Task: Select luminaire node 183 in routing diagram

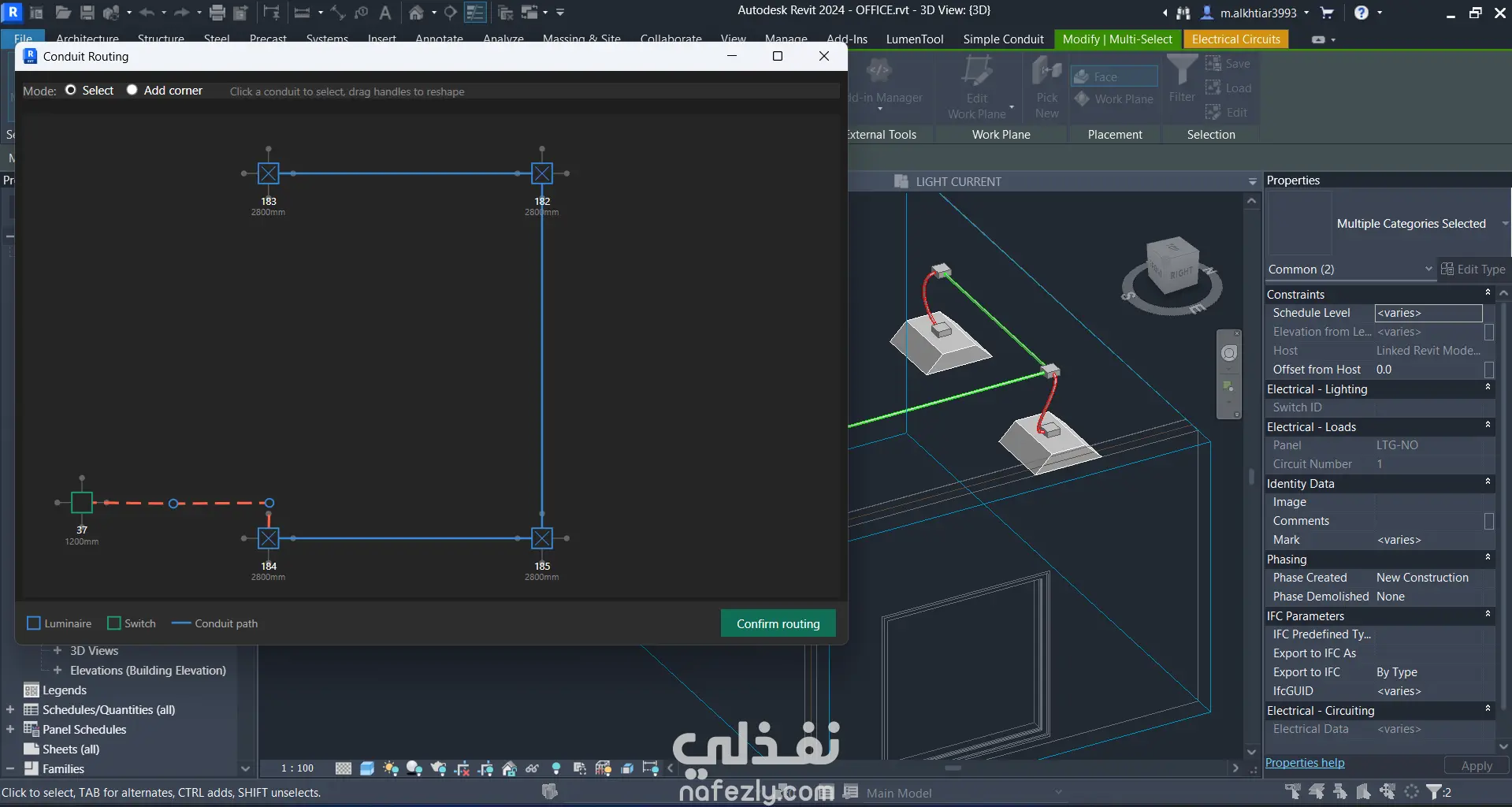Action: pos(269,173)
